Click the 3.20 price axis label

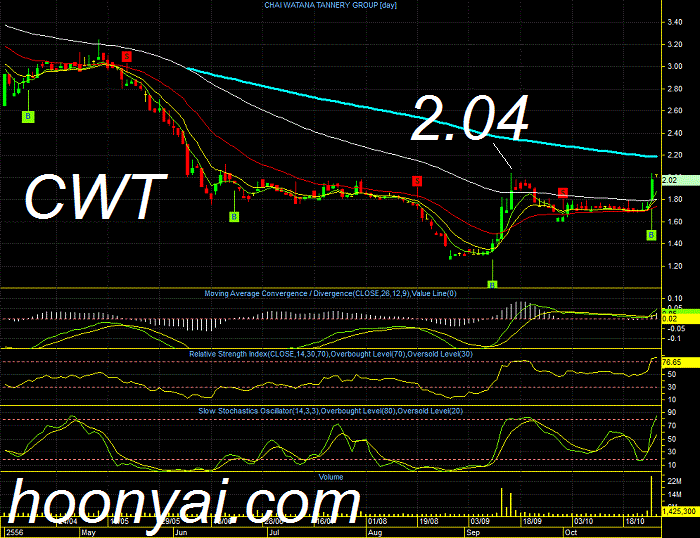point(675,45)
